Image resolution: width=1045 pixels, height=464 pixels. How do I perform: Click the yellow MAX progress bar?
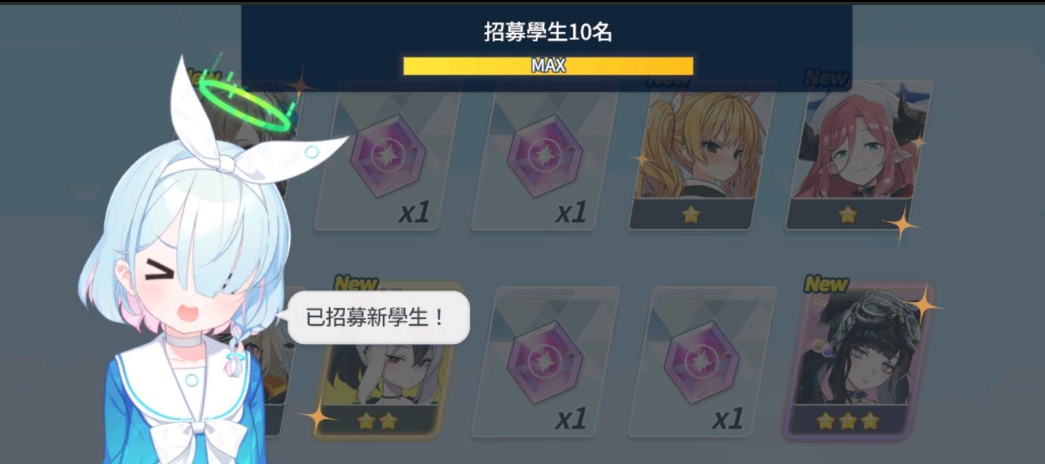[548, 66]
